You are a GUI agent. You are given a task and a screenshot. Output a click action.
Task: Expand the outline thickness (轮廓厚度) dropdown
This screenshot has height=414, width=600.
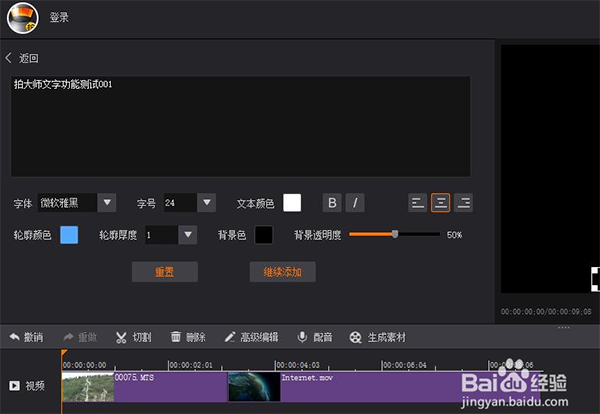pos(187,235)
